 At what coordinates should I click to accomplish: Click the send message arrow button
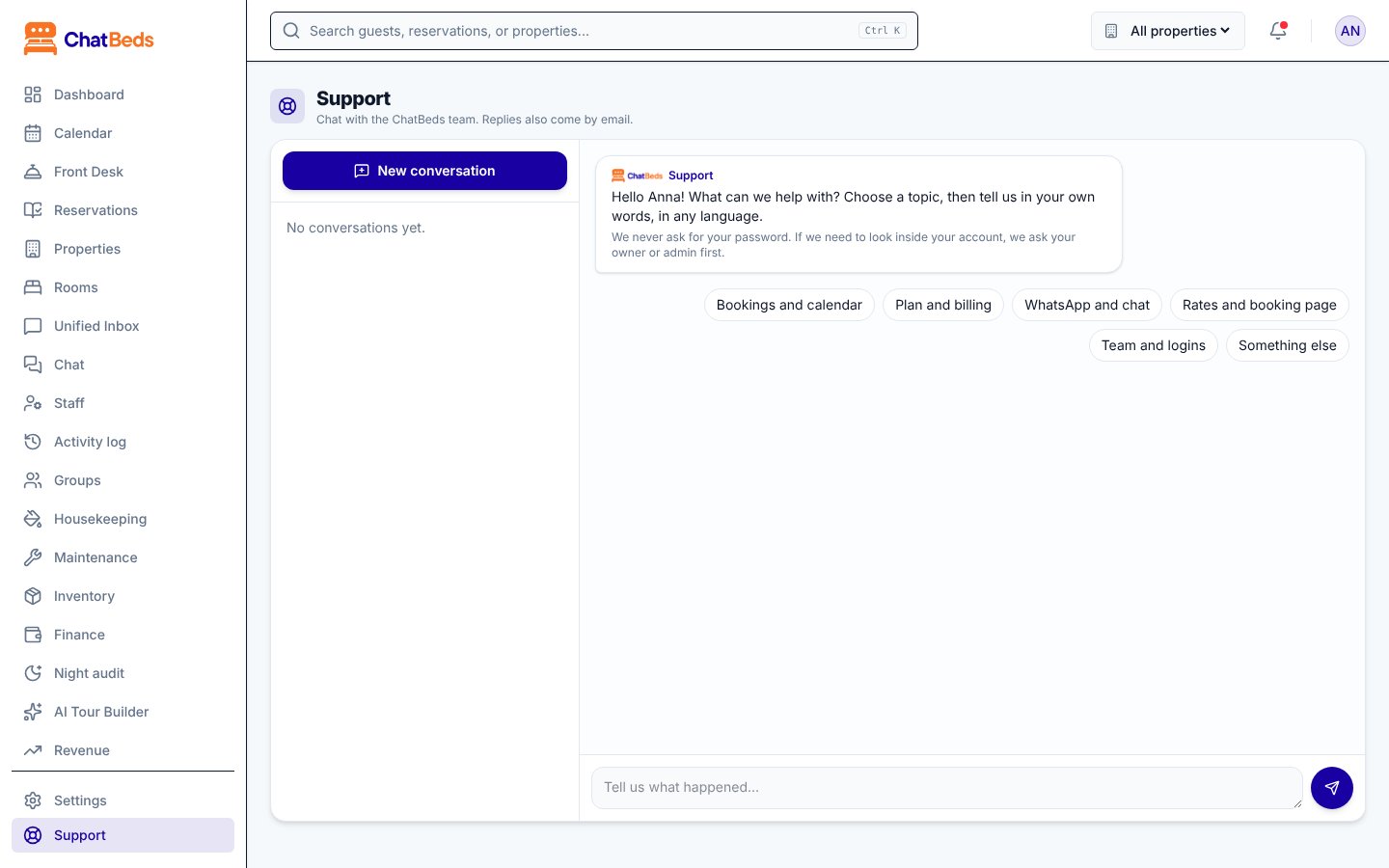click(1332, 788)
